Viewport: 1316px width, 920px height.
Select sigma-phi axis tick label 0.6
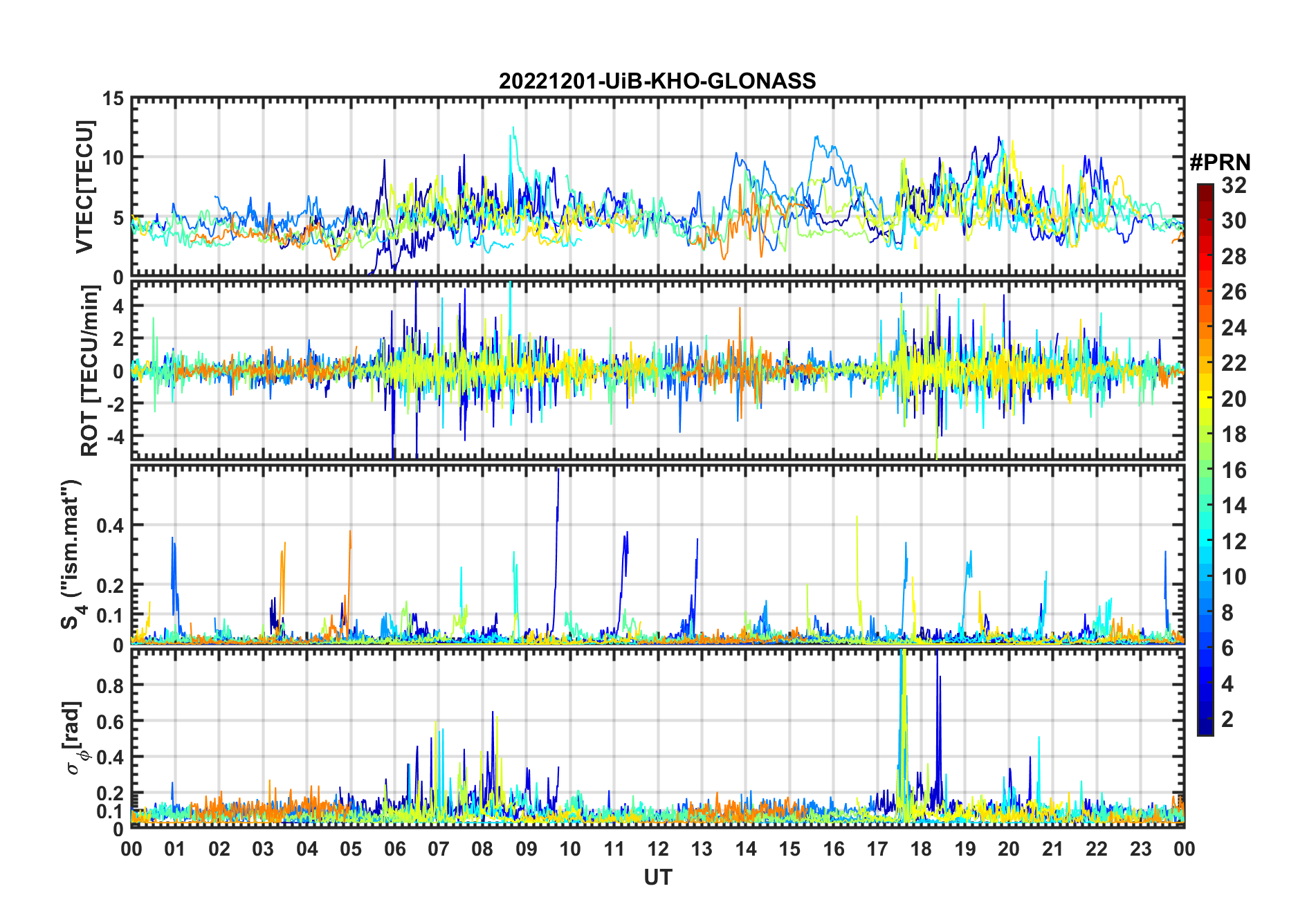pos(110,721)
